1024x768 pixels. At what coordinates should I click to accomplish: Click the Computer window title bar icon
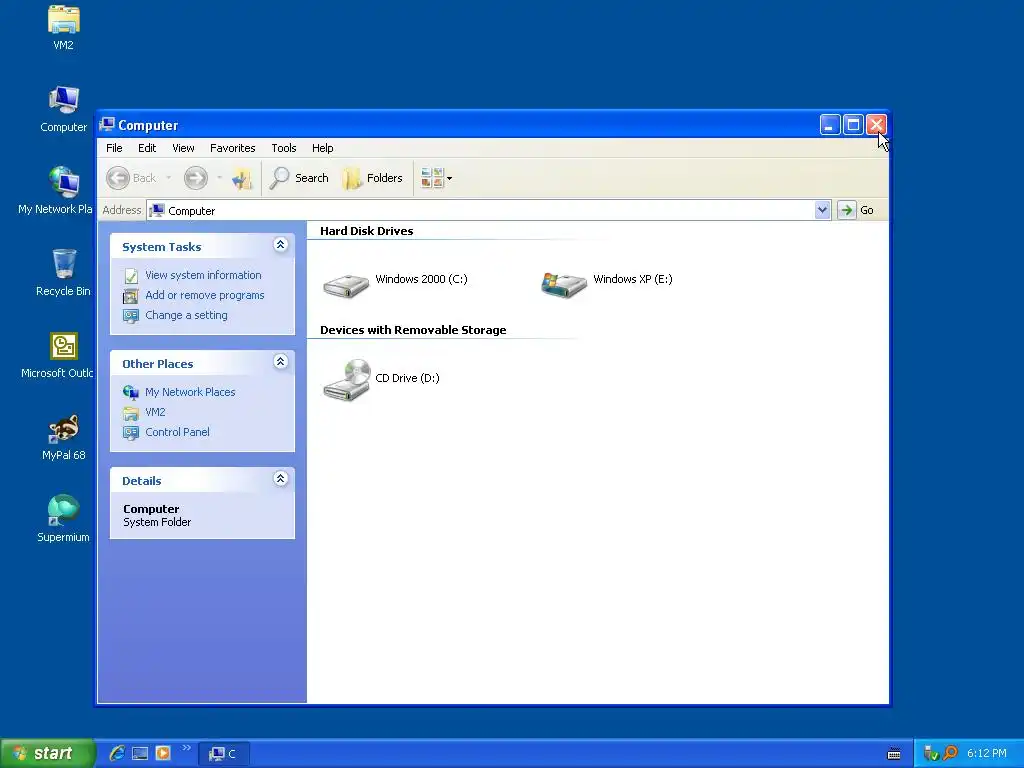point(107,125)
